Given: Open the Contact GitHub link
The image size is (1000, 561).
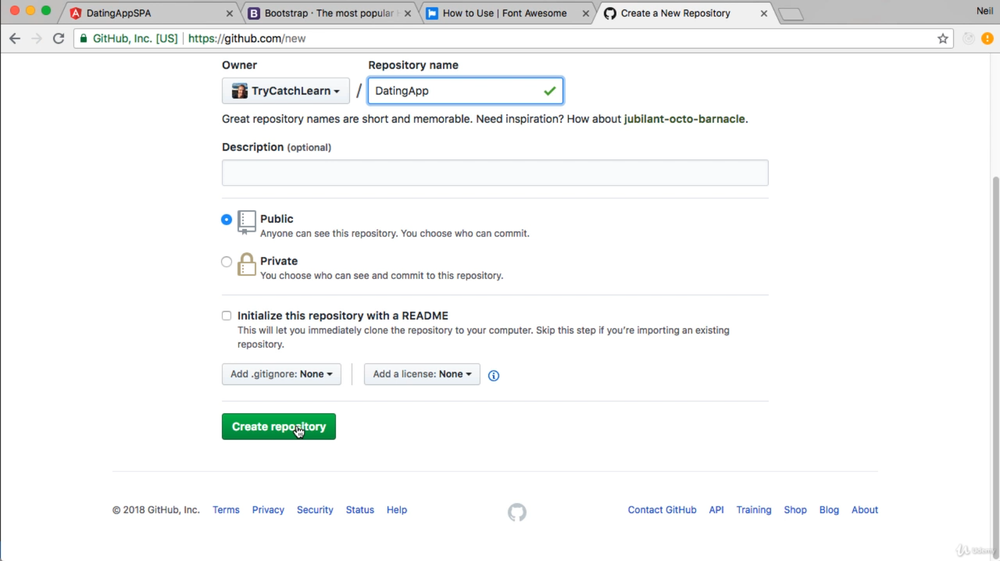Looking at the screenshot, I should 662,510.
